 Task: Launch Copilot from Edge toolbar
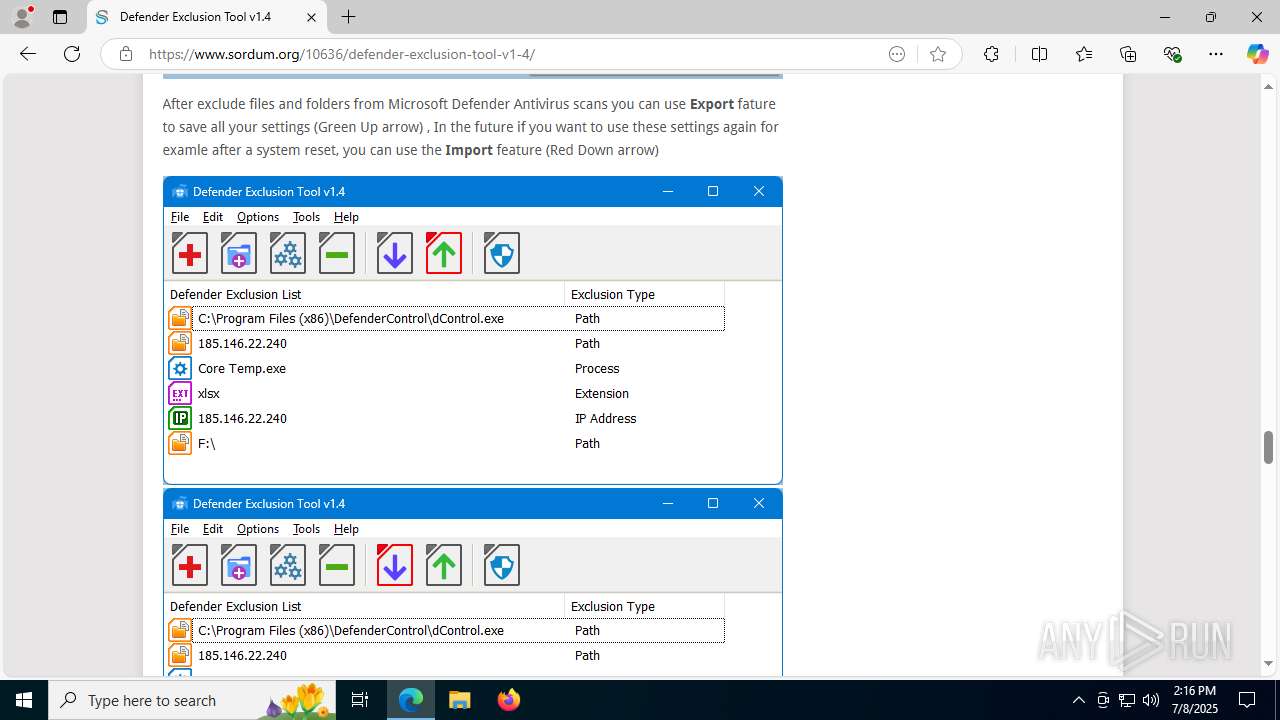pyautogui.click(x=1257, y=54)
